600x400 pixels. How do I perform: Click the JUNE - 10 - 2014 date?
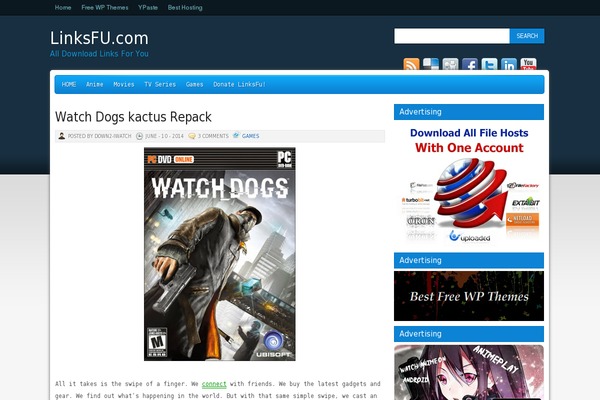pyautogui.click(x=164, y=136)
